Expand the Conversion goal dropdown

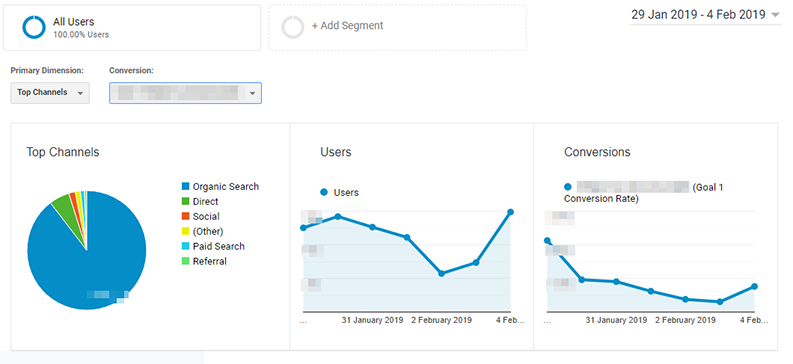pos(185,93)
